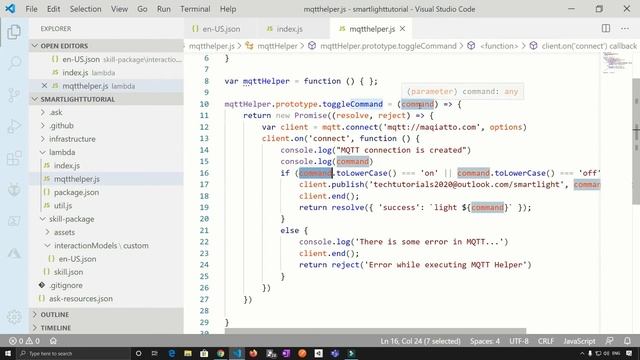Click Spaces: 4 indentation setting
Screen dimensions: 640x360
click(484, 341)
